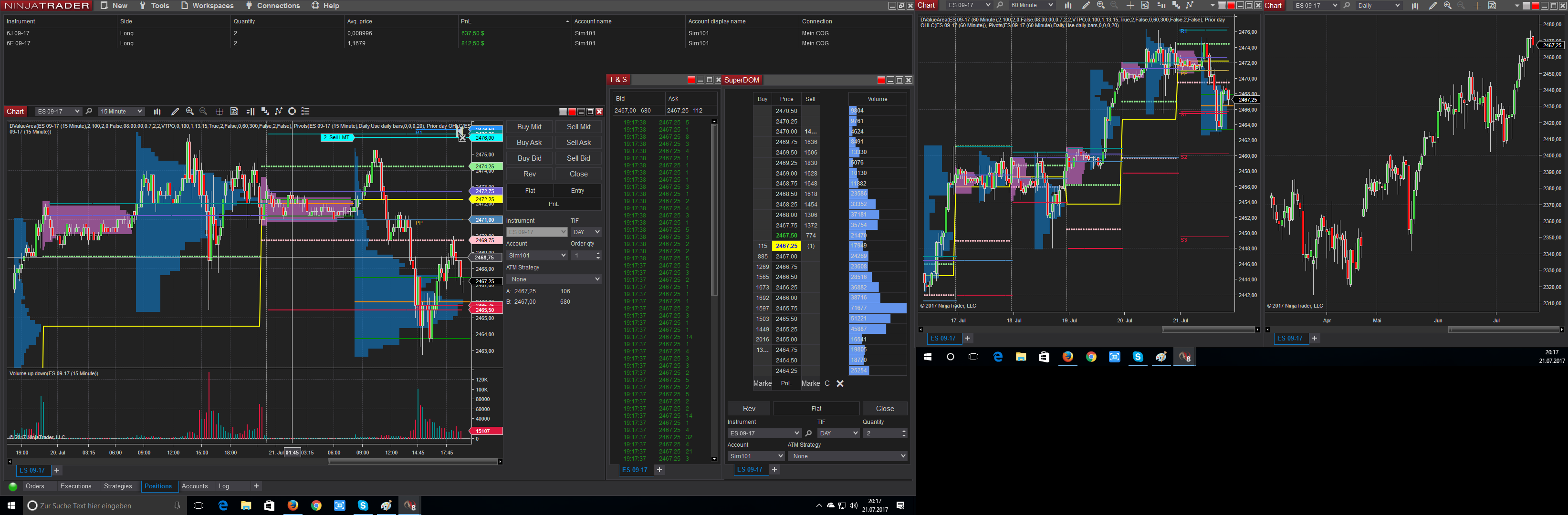Click red link swatch in 15 Minute chart

572,112
